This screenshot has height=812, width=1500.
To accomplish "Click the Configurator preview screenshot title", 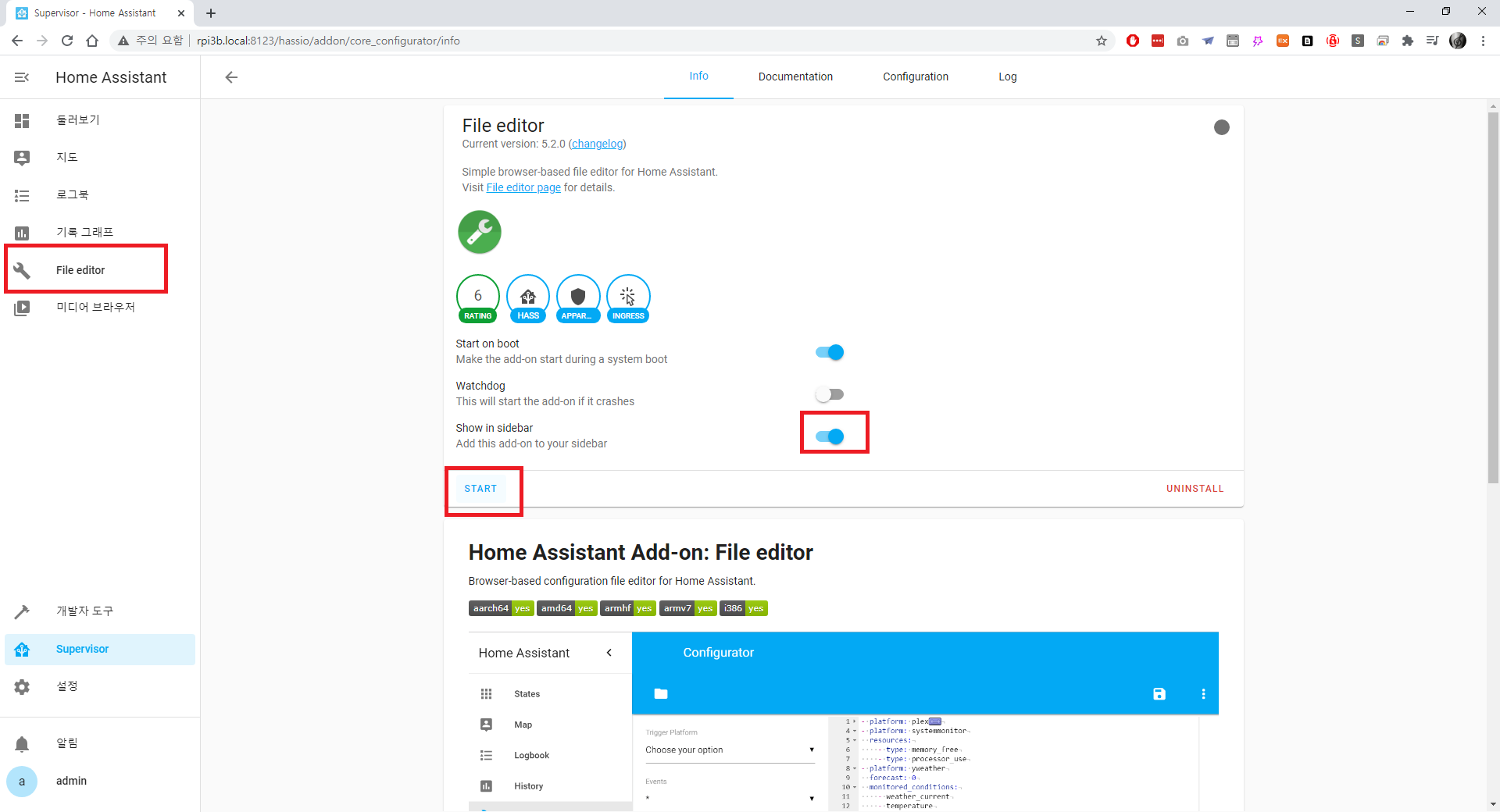I will pos(718,653).
